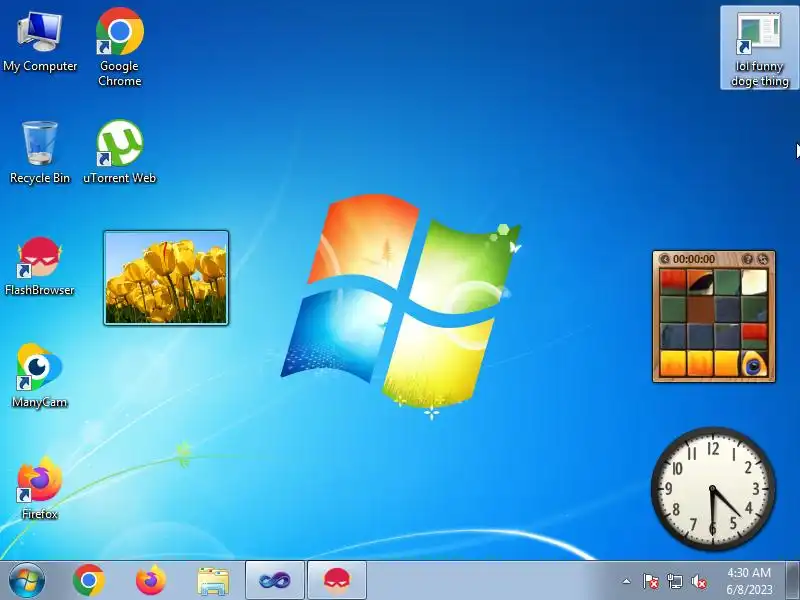Select the ManyCam desktop shortcut
This screenshot has width=800, height=600.
click(x=40, y=377)
